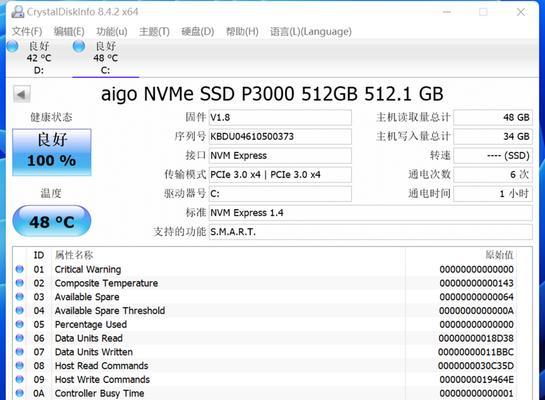Click status dot for Available Spare Threshold row
Viewport: 545px width, 400px height.
tap(19, 310)
